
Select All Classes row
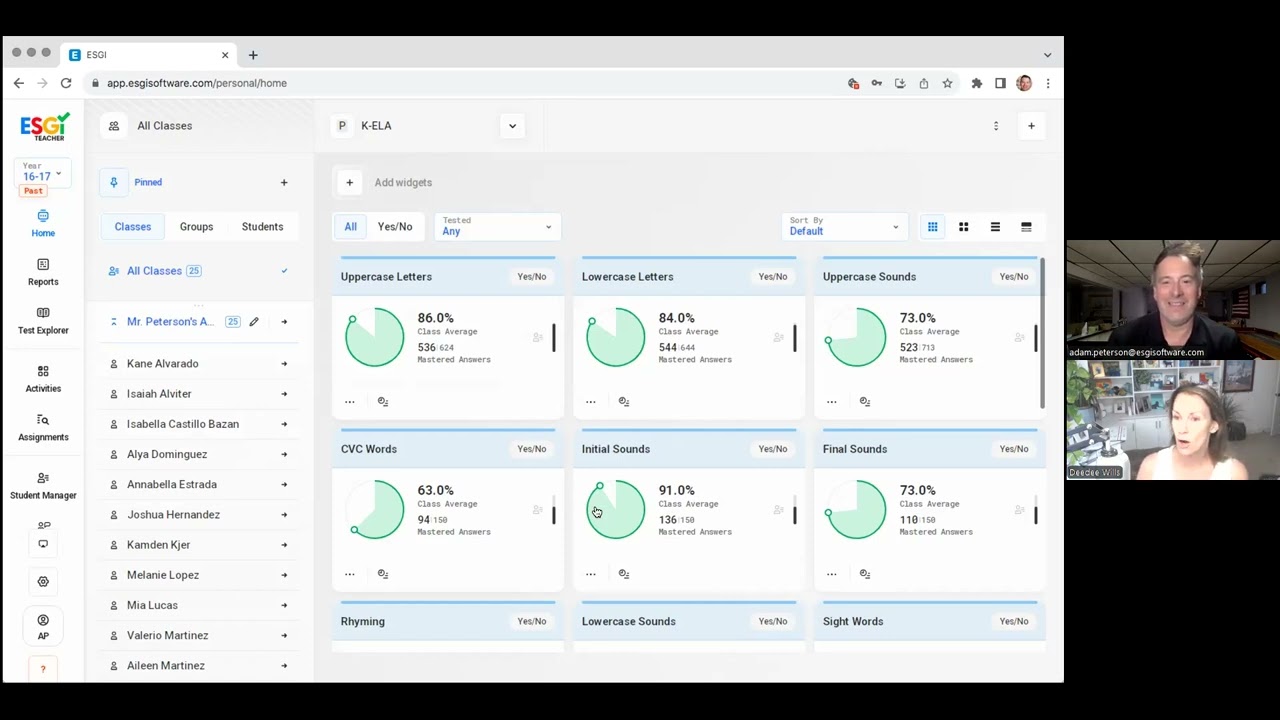[x=198, y=271]
